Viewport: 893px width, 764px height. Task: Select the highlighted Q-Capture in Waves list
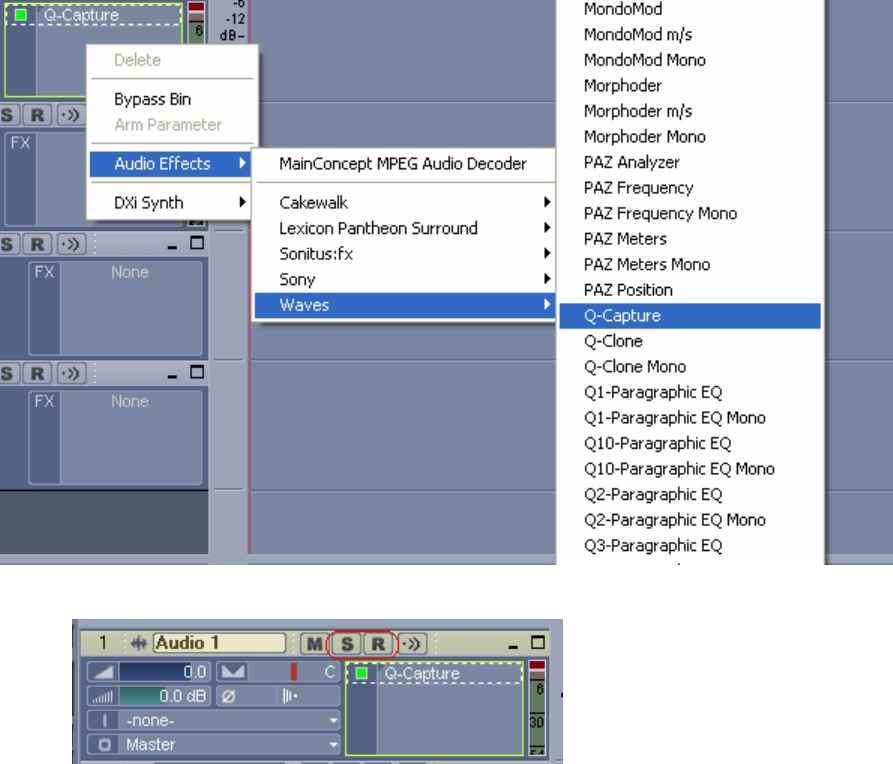(690, 316)
